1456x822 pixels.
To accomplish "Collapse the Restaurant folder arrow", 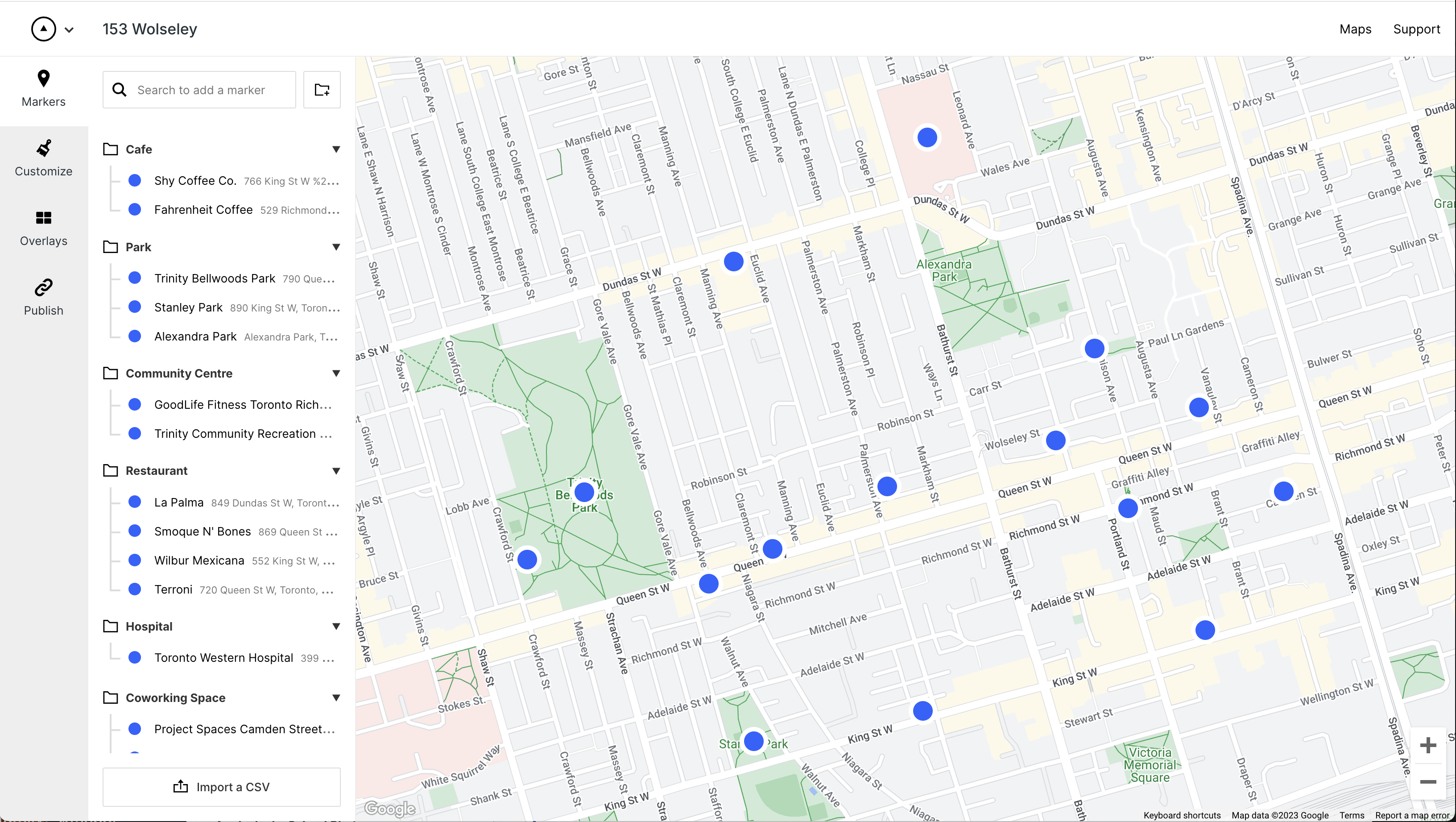I will 336,471.
